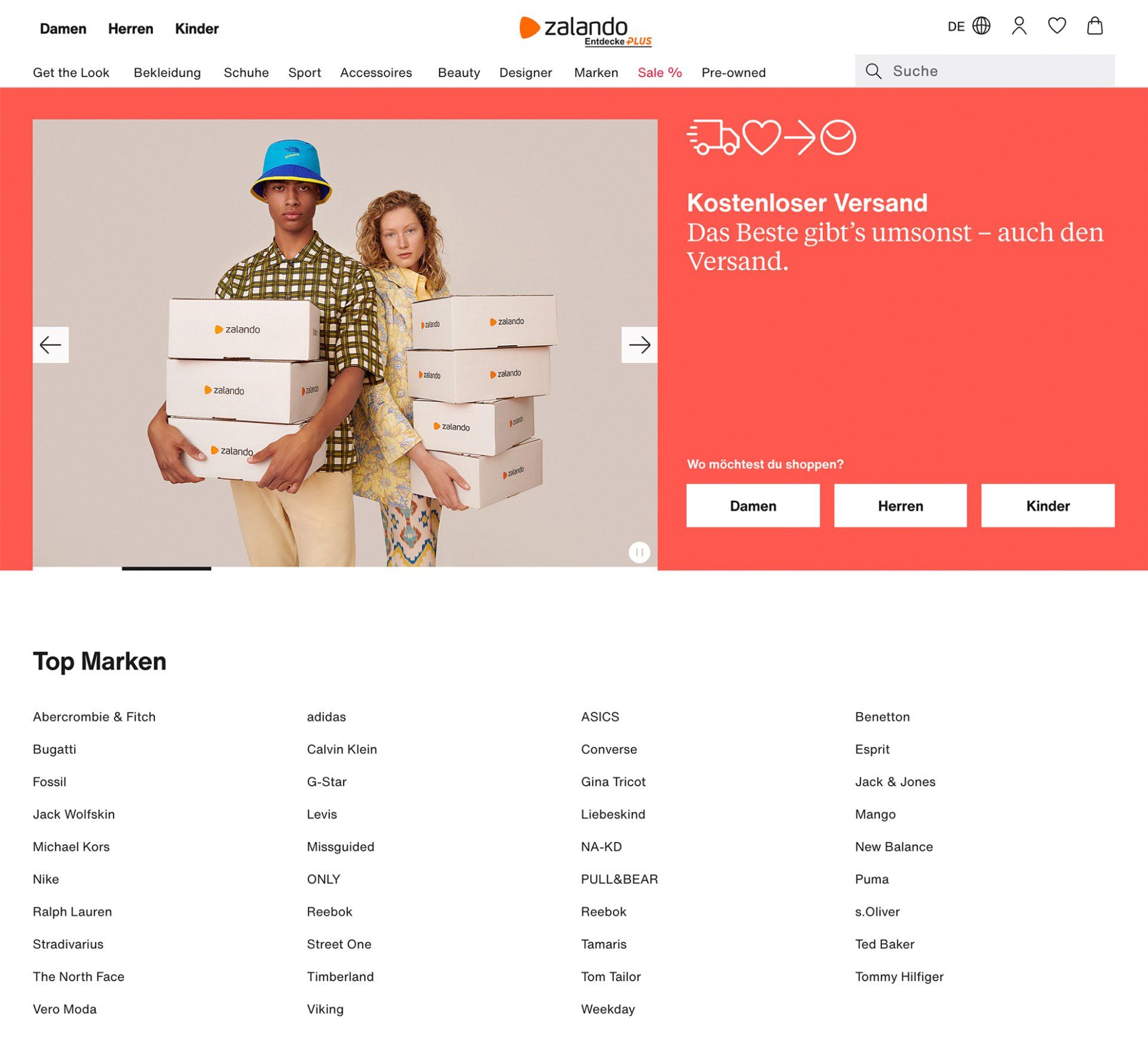The width and height of the screenshot is (1148, 1057).
Task: Open the Accessoires navigation menu
Action: 375,72
